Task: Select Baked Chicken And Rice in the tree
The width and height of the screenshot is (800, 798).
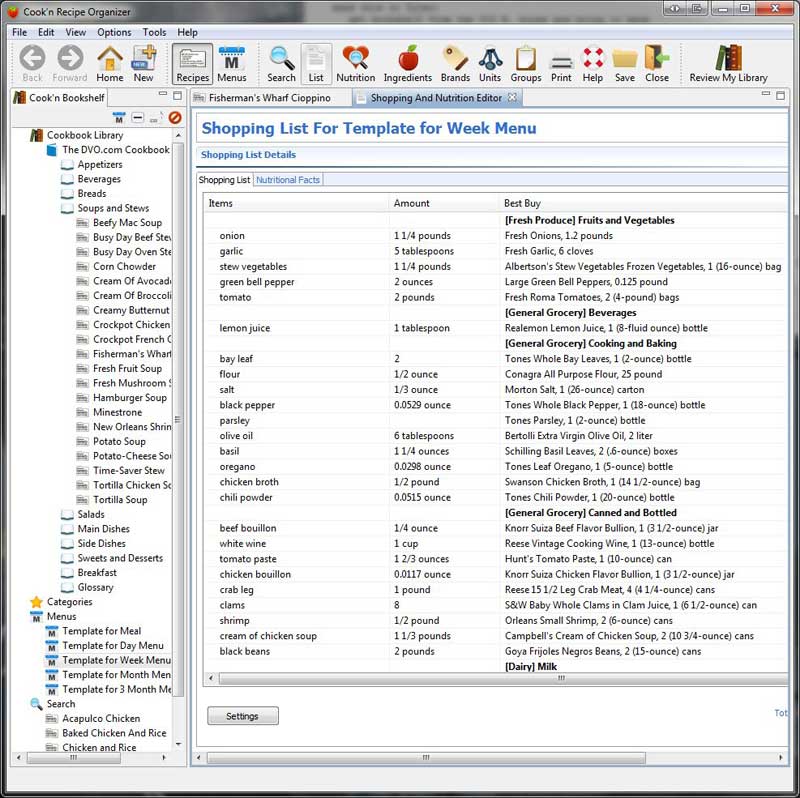Action: (x=114, y=733)
